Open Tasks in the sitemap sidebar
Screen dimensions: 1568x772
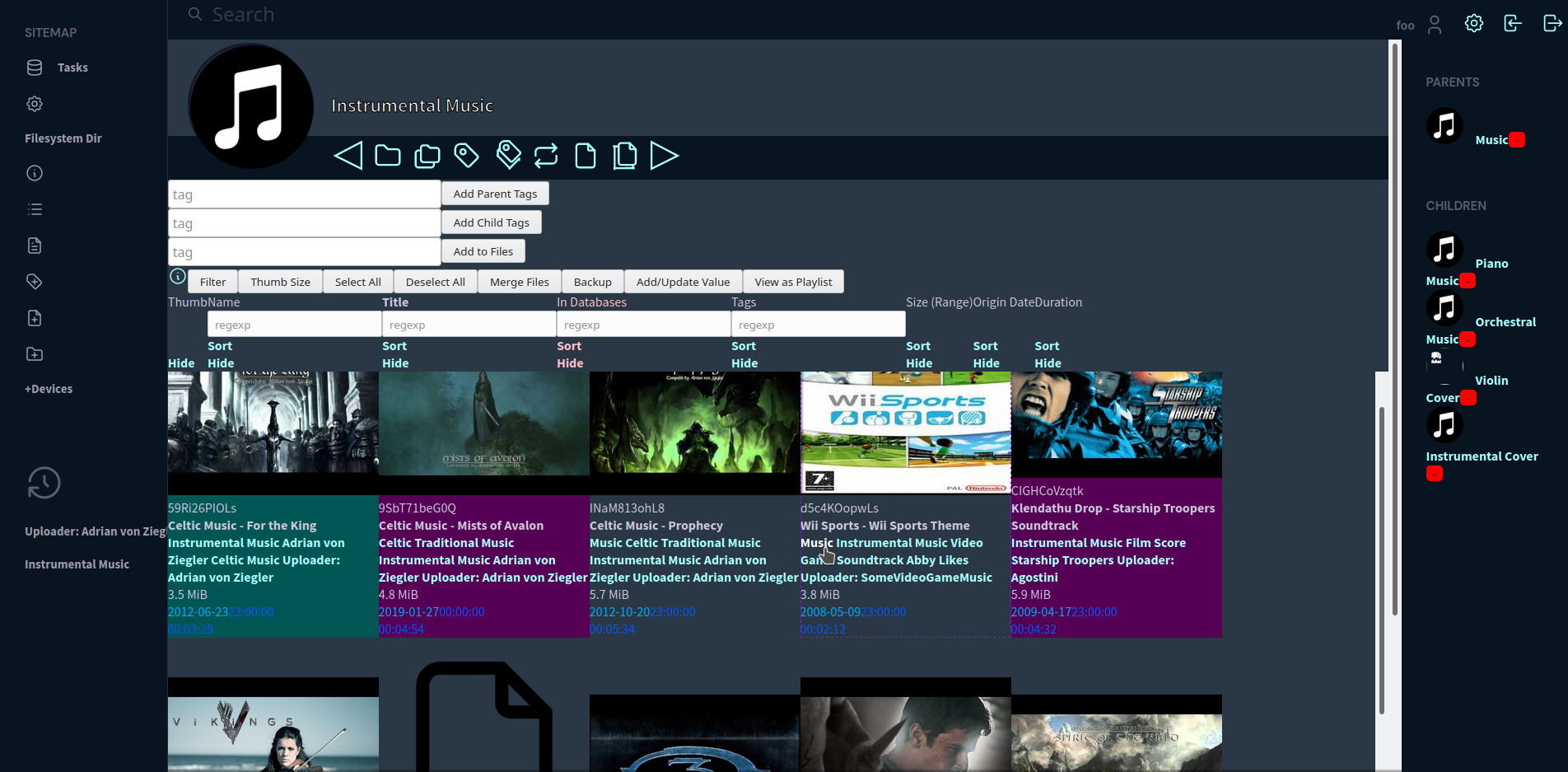tap(72, 68)
